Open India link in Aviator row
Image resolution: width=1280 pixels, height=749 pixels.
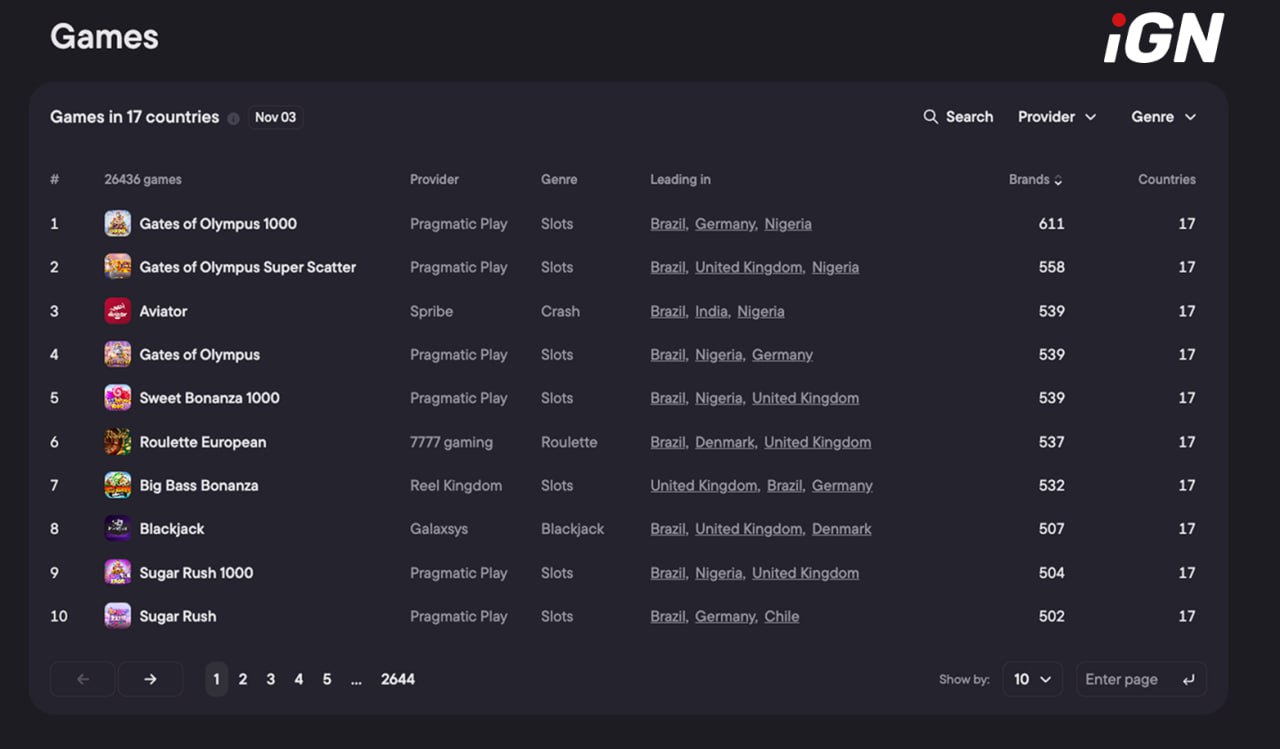click(x=711, y=311)
